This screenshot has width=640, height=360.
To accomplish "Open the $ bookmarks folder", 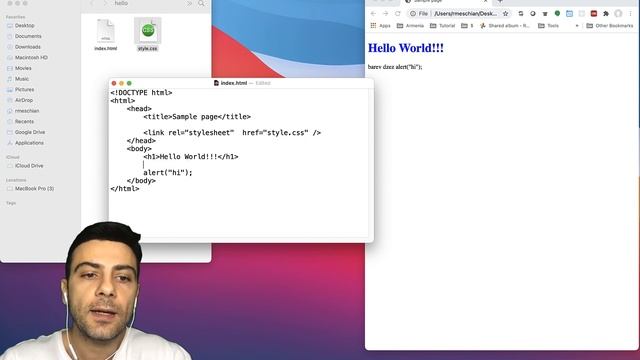I will pos(467,25).
